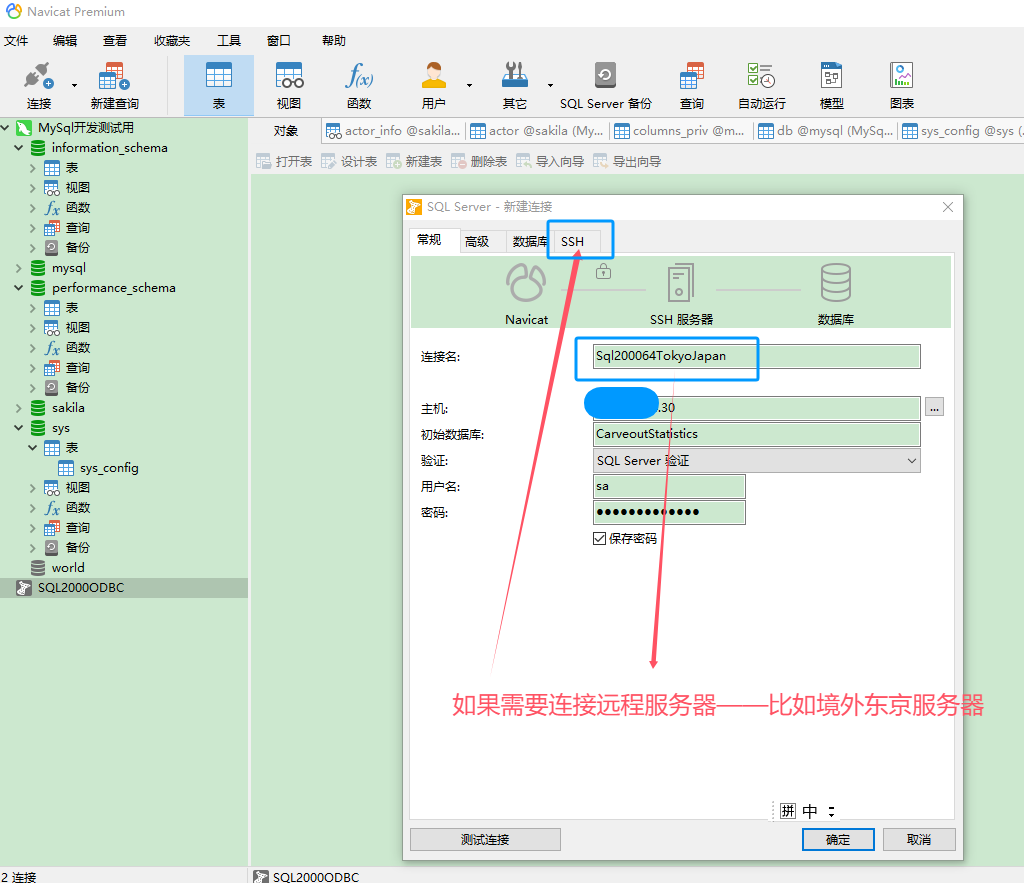Switch to db @mysql tab

click(x=825, y=131)
